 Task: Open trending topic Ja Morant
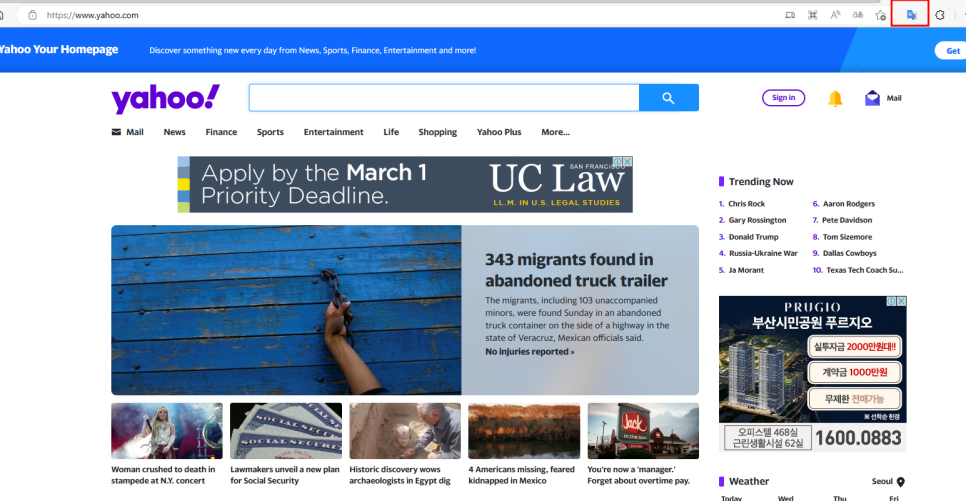tap(746, 270)
